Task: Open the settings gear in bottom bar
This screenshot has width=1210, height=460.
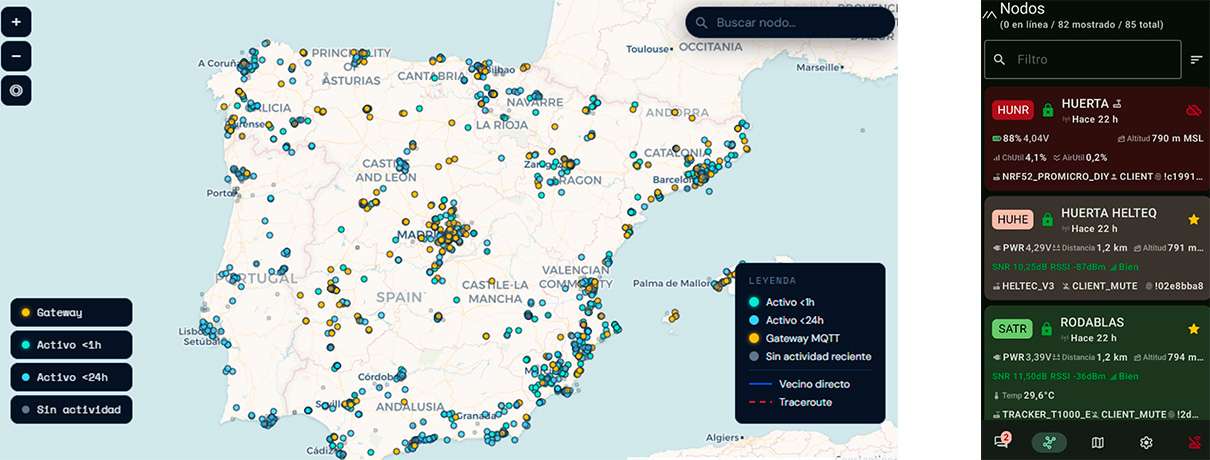Action: [1147, 442]
